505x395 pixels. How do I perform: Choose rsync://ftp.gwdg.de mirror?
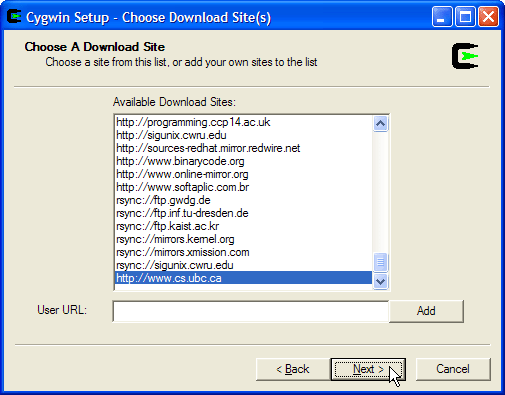[243, 200]
